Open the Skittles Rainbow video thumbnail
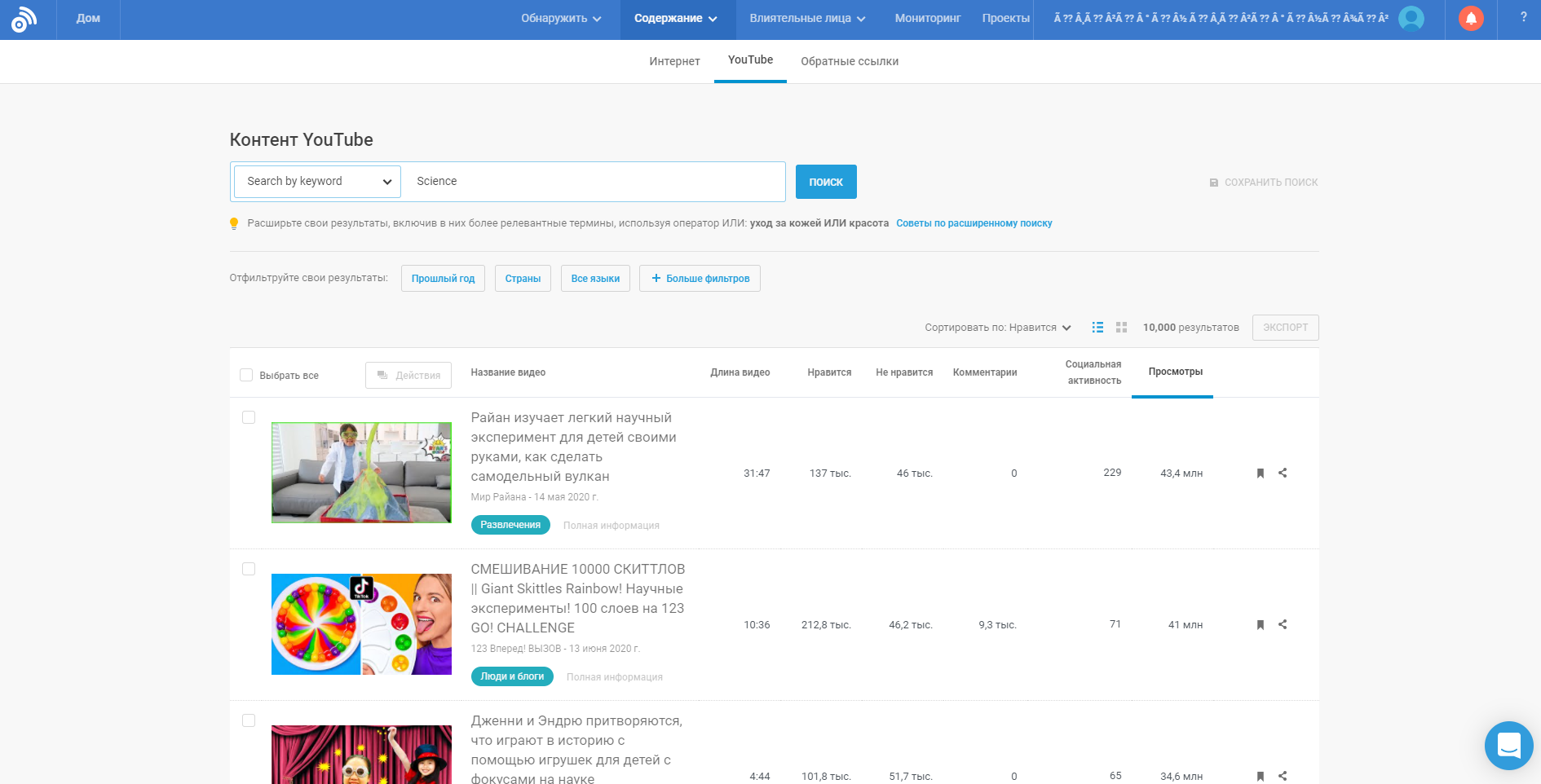Viewport: 1541px width, 784px height. [x=361, y=624]
